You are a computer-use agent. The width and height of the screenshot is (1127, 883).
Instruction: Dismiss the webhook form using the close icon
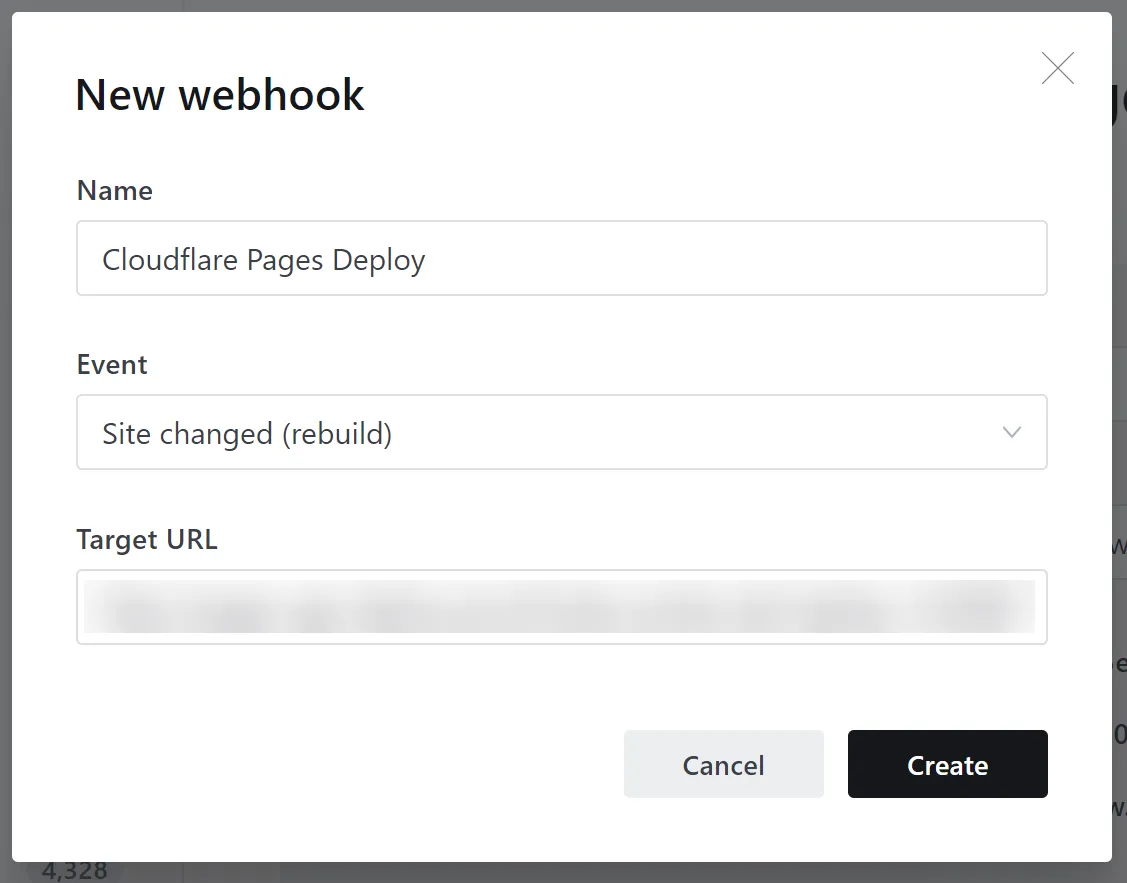coord(1057,68)
